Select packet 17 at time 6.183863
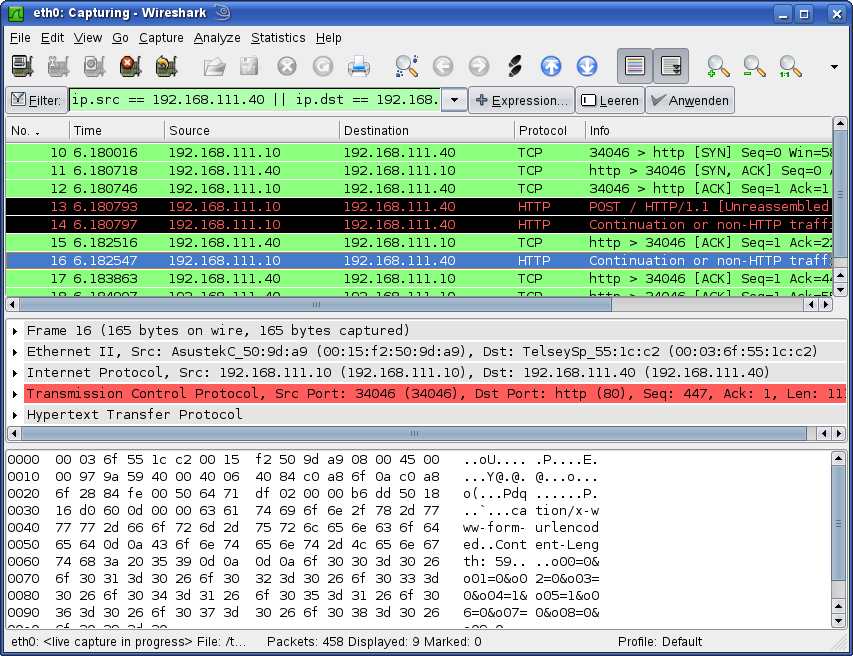 [x=419, y=279]
